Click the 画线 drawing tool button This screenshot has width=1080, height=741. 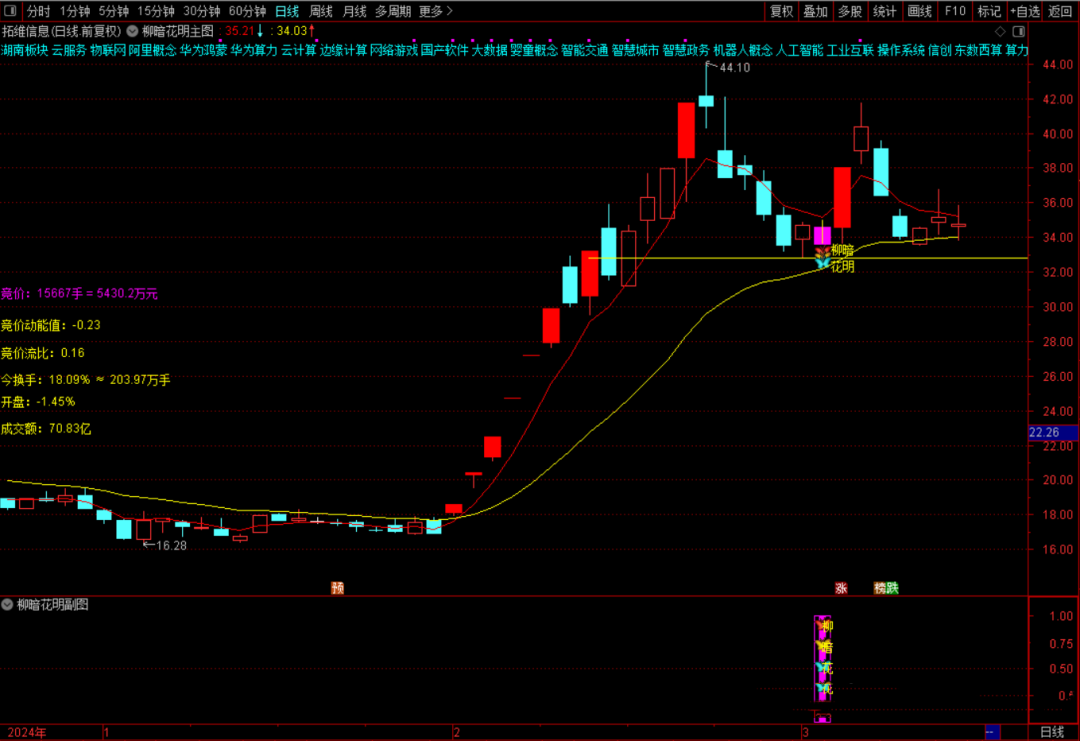(919, 12)
